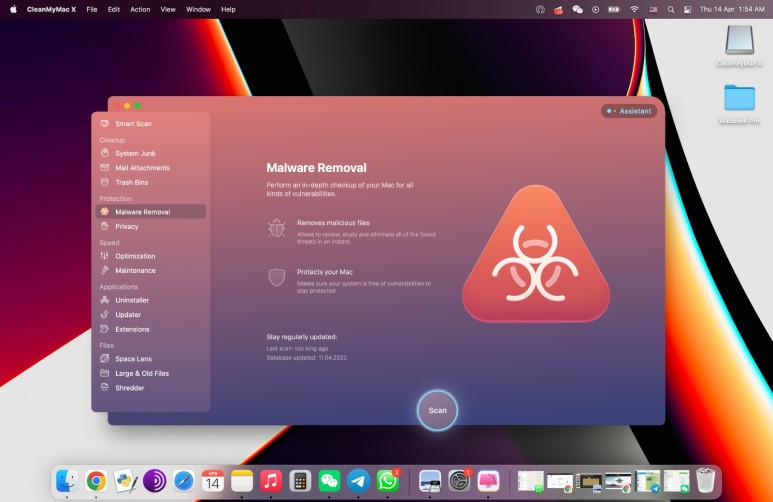Screen dimensions: 773x502
Task: Click the bug icon beside Removes malicious files
Action: 277,228
